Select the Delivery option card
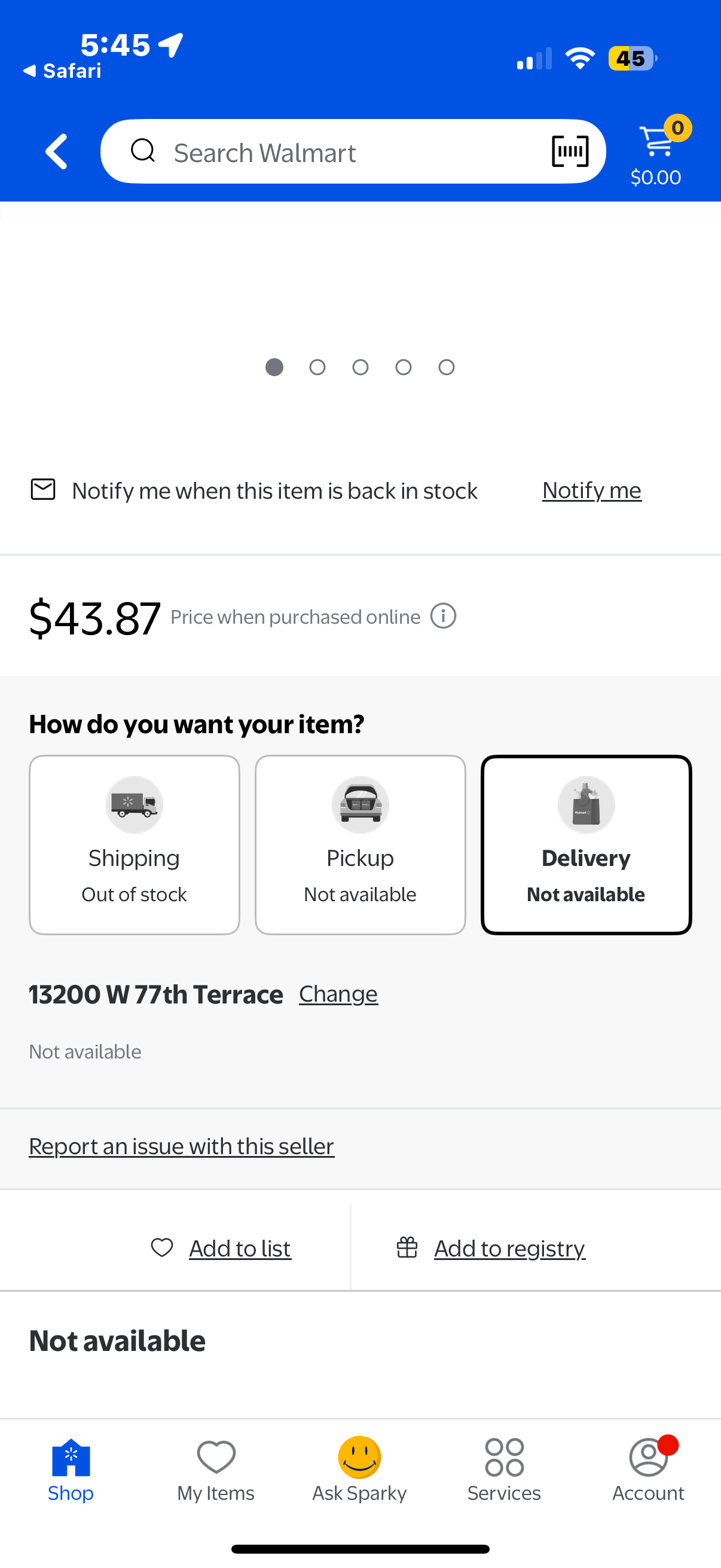The height and width of the screenshot is (1568, 721). [586, 844]
